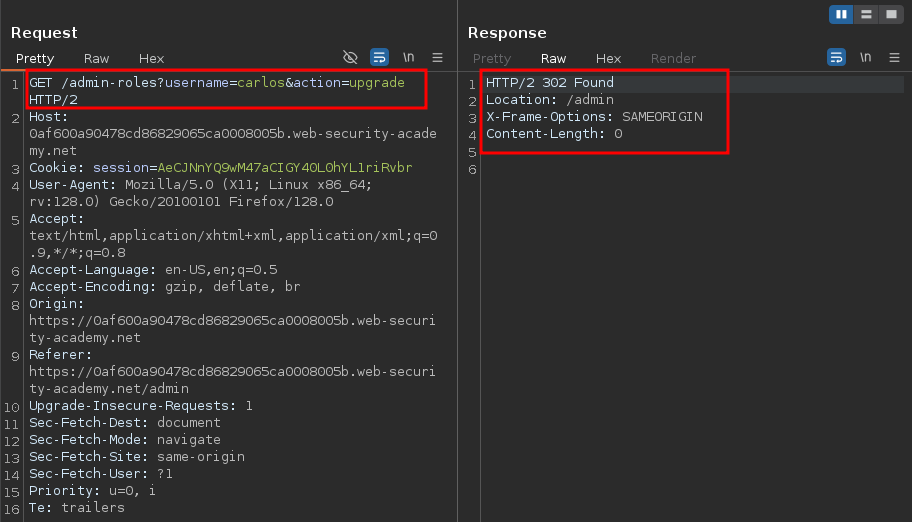Toggle word wrap in the Response panel
The image size is (912, 522).
[x=836, y=57]
